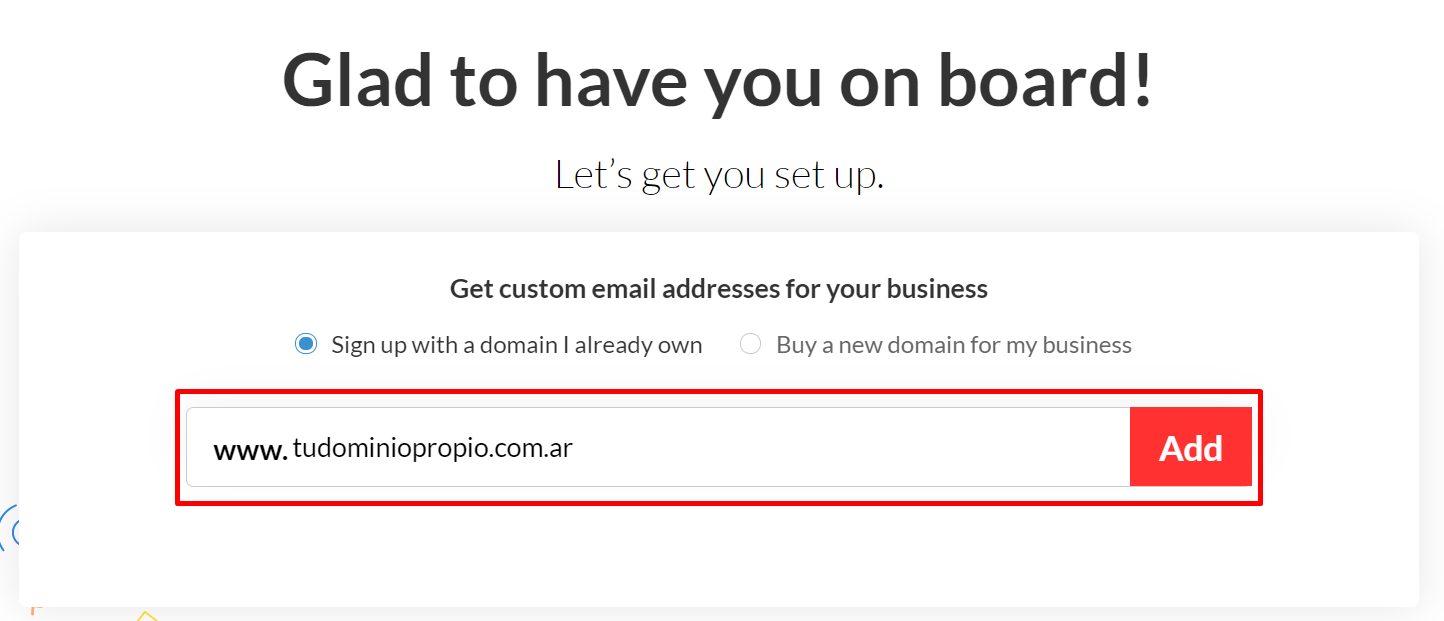Click the 'Glad to have you on board!' heading
Viewport: 1444px width, 621px height.
click(718, 80)
